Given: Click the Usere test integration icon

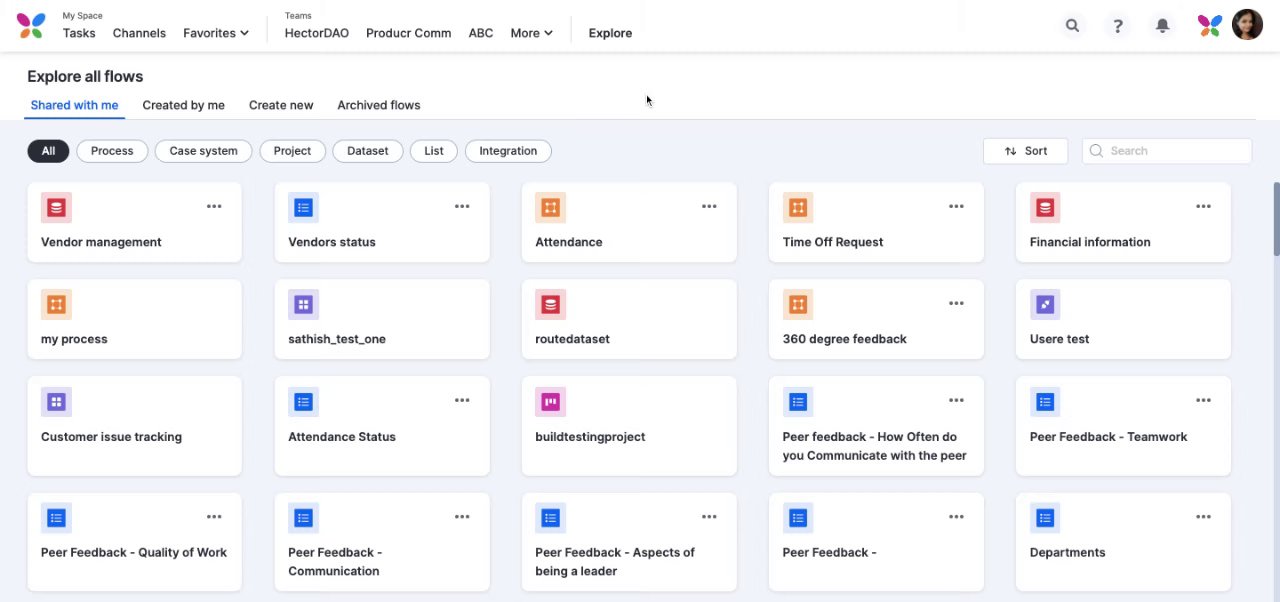Looking at the screenshot, I should (1045, 304).
